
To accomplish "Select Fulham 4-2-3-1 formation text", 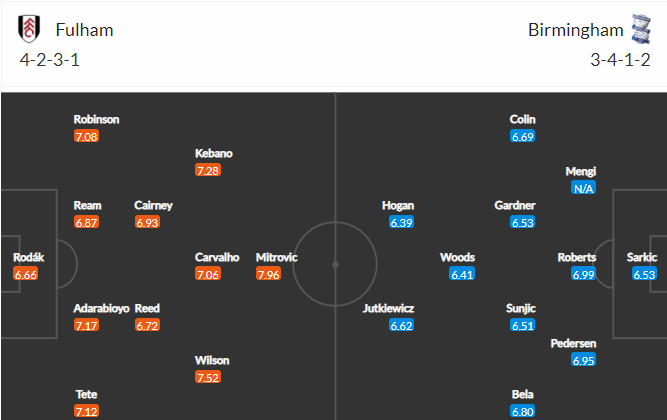I will pyautogui.click(x=49, y=60).
